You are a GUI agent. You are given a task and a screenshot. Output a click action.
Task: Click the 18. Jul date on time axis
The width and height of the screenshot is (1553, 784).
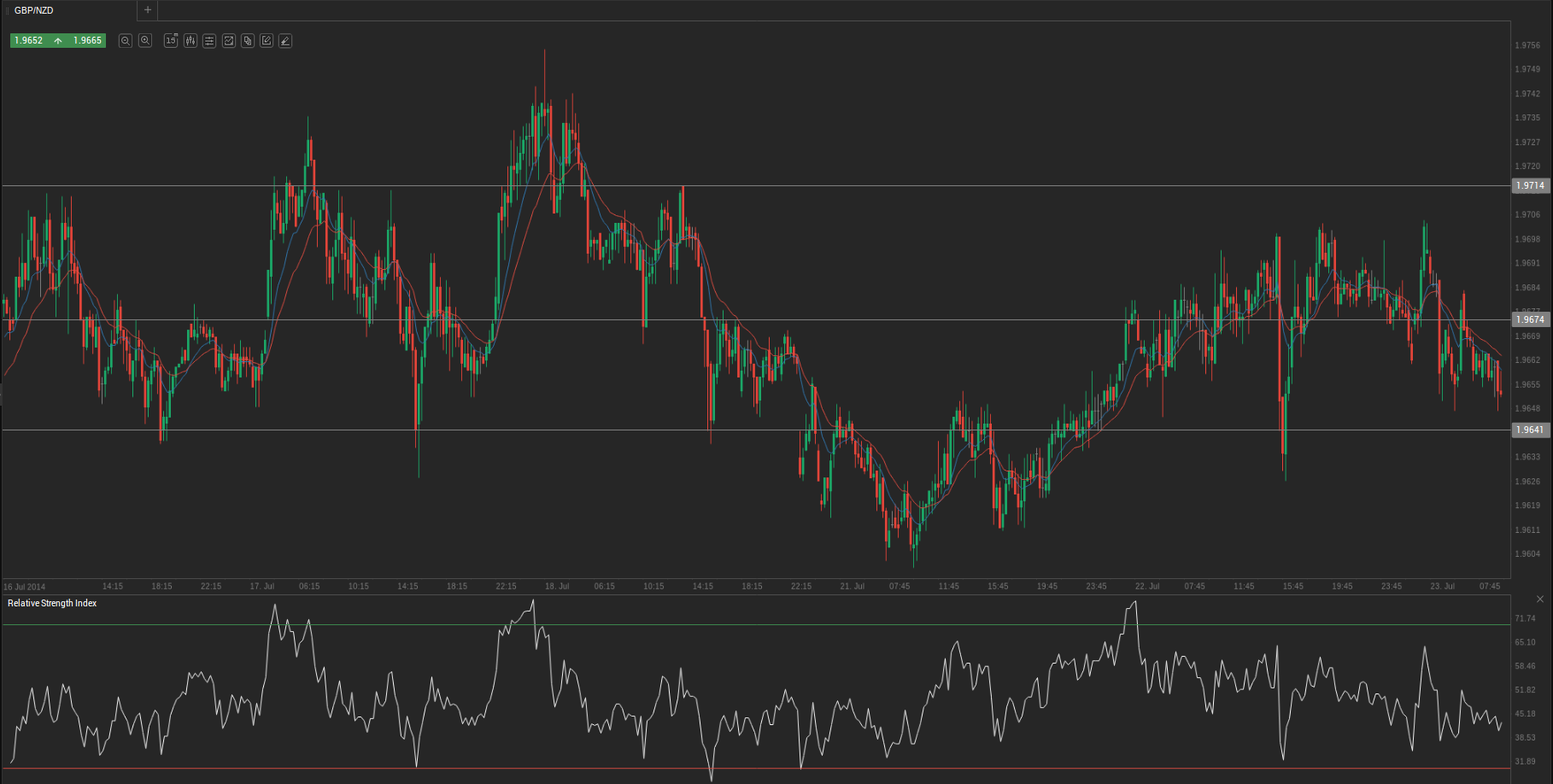tap(557, 587)
